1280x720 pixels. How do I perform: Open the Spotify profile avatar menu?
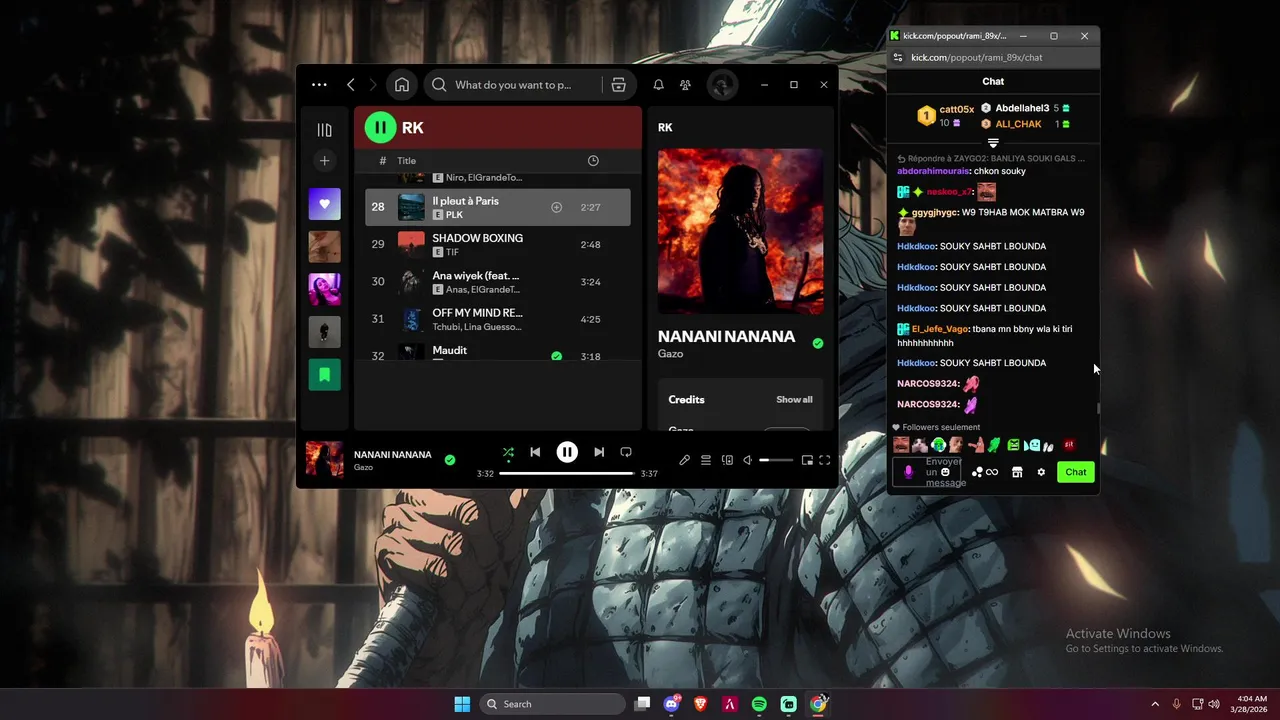722,85
